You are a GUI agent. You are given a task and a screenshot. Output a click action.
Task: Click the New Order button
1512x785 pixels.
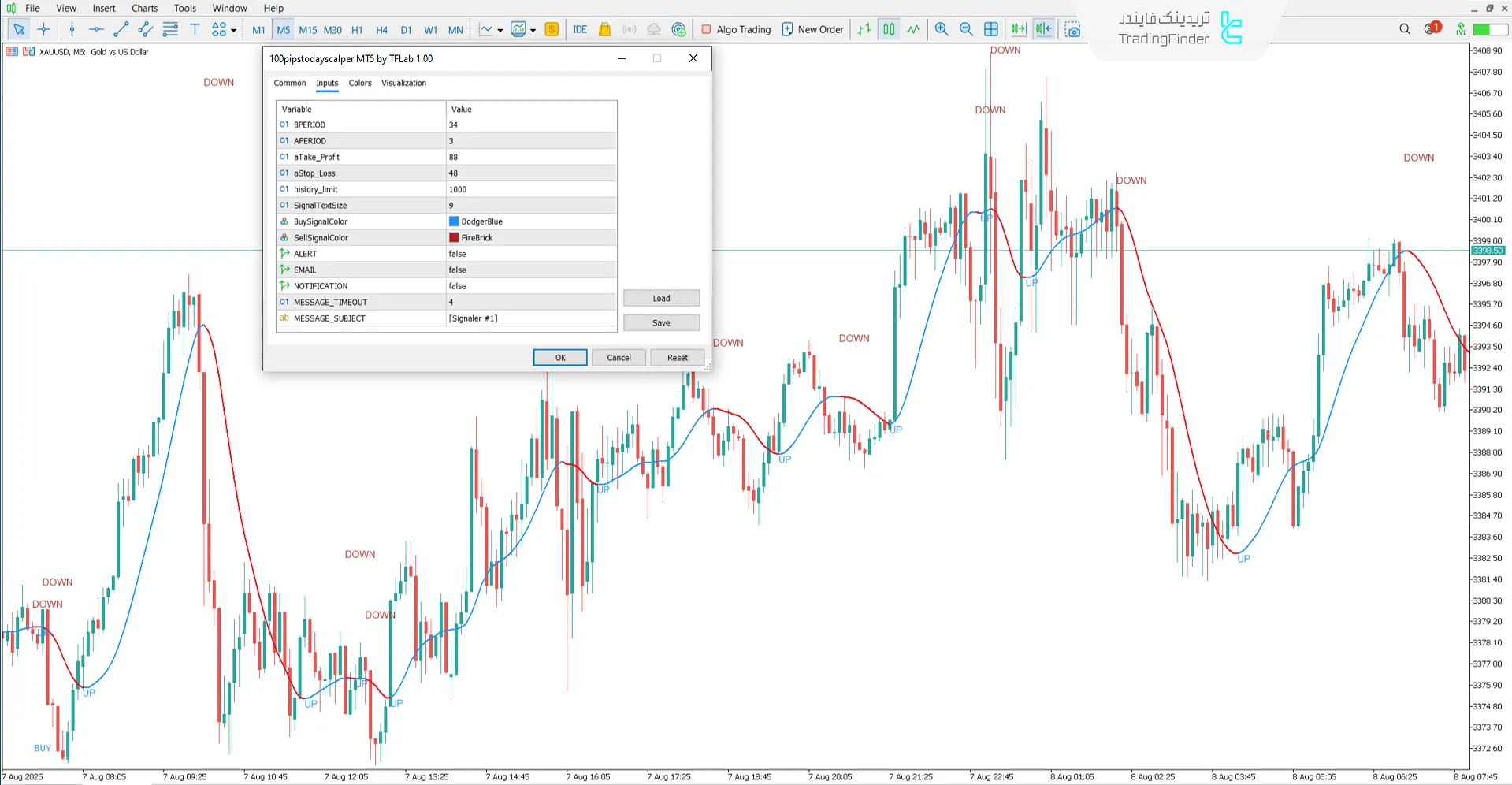(813, 29)
